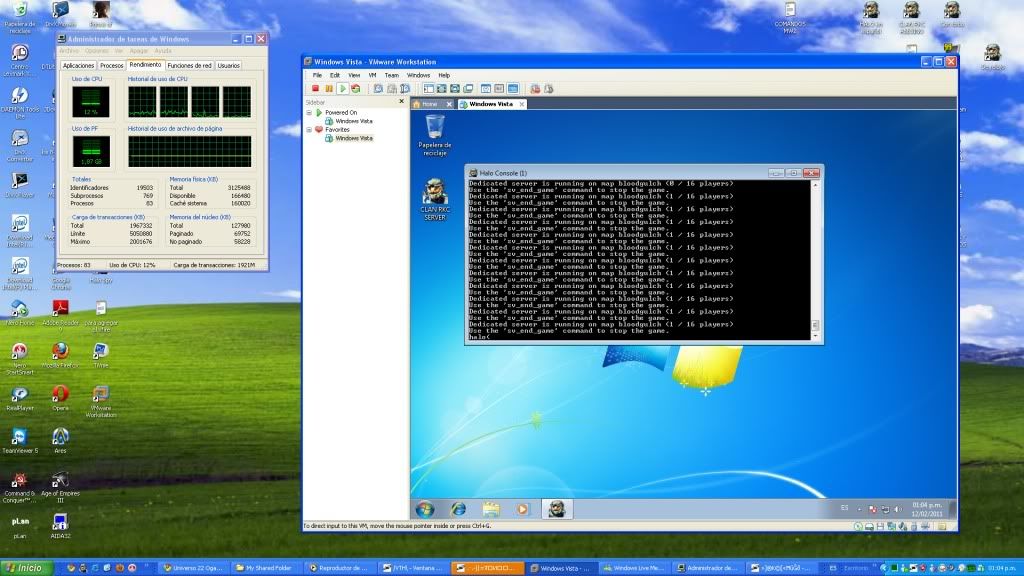Switch to Aplicaciones tab in Task Manager
This screenshot has height=576, width=1024.
click(x=78, y=65)
